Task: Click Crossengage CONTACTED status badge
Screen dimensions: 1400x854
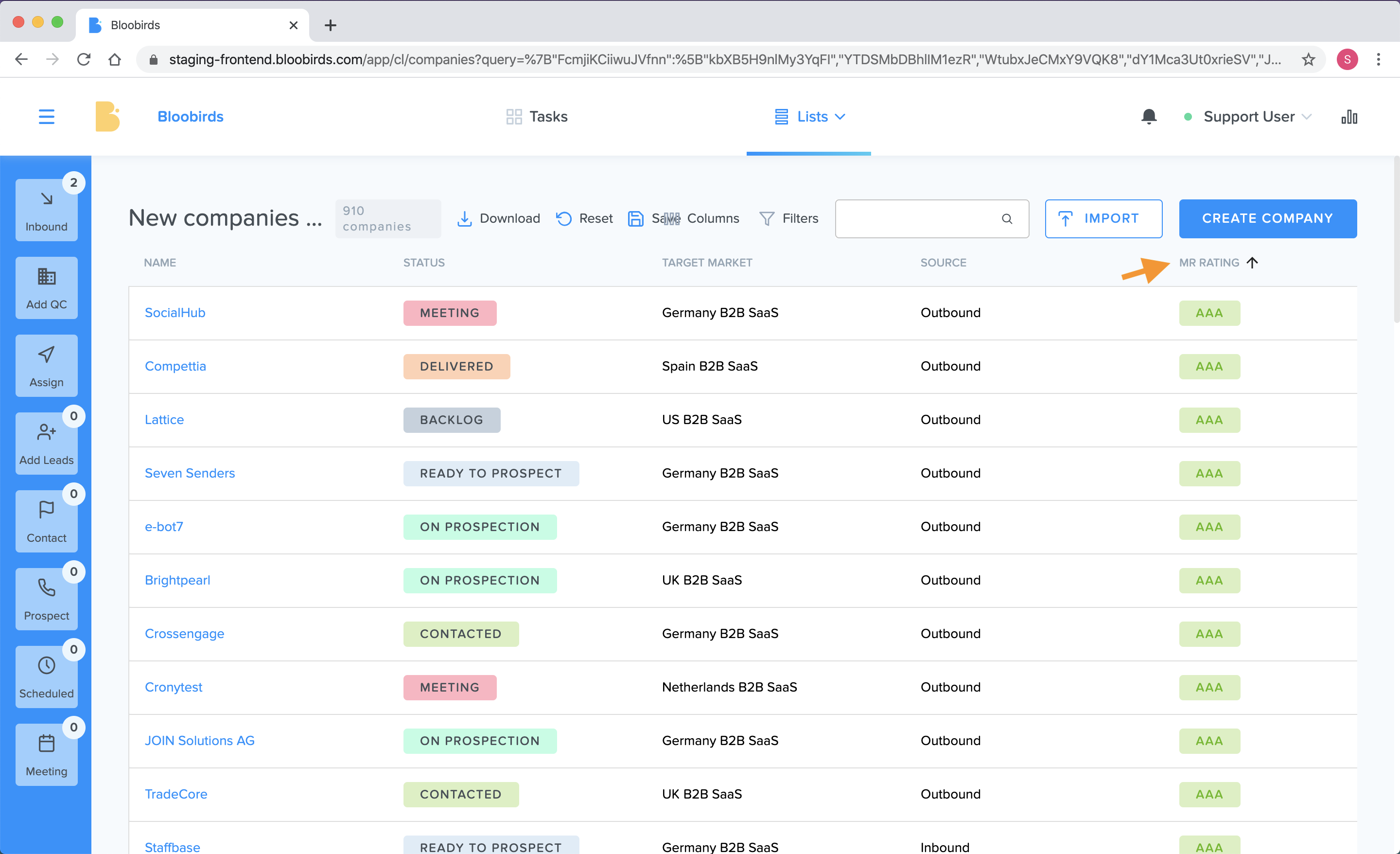Action: (461, 633)
